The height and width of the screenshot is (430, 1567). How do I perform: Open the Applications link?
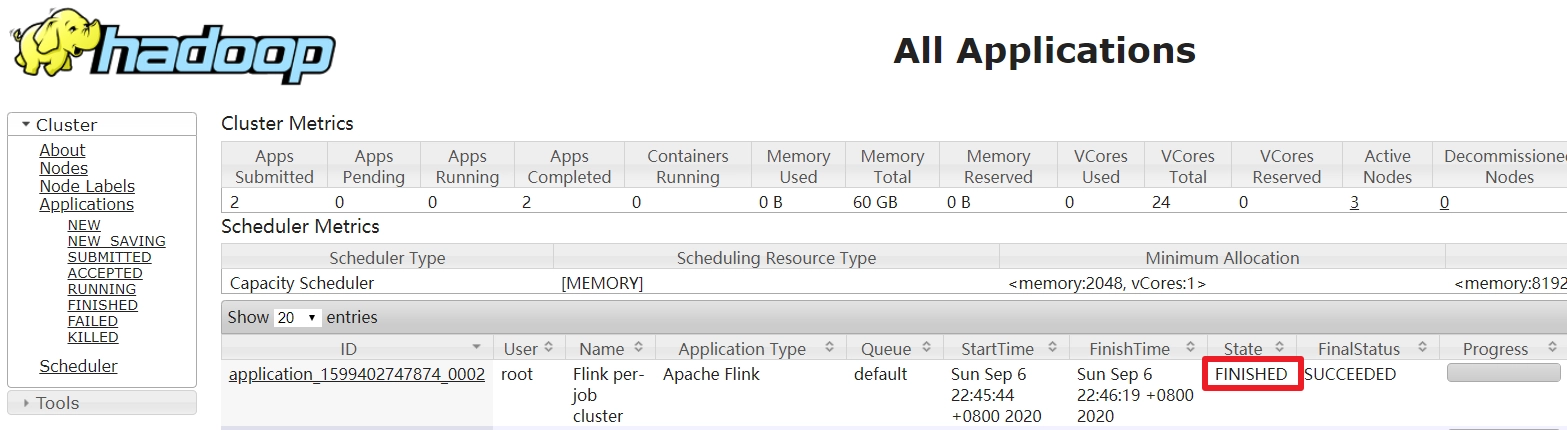[x=86, y=204]
